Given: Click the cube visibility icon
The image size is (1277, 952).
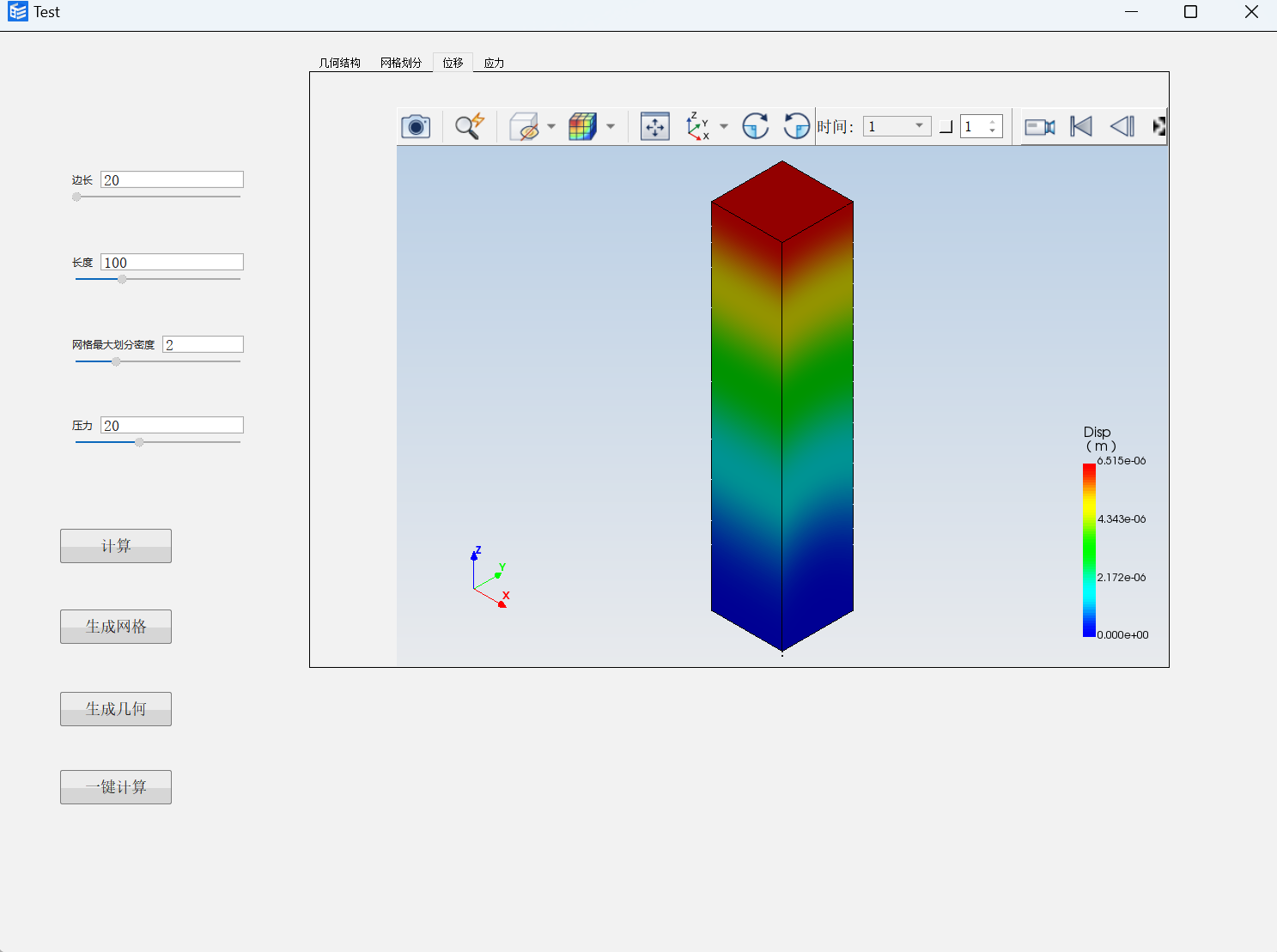Looking at the screenshot, I should 524,127.
